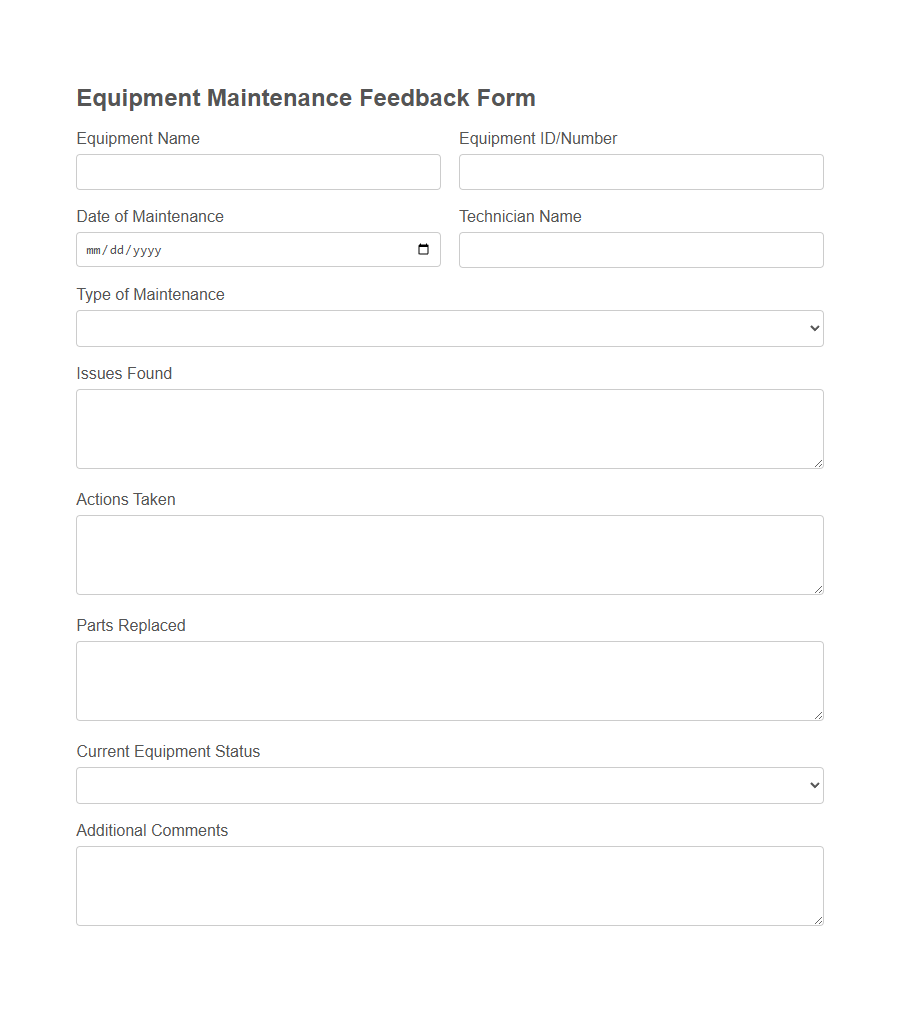Click the Parts Replaced text area
Image resolution: width=900 pixels, height=1012 pixels.
click(x=450, y=680)
